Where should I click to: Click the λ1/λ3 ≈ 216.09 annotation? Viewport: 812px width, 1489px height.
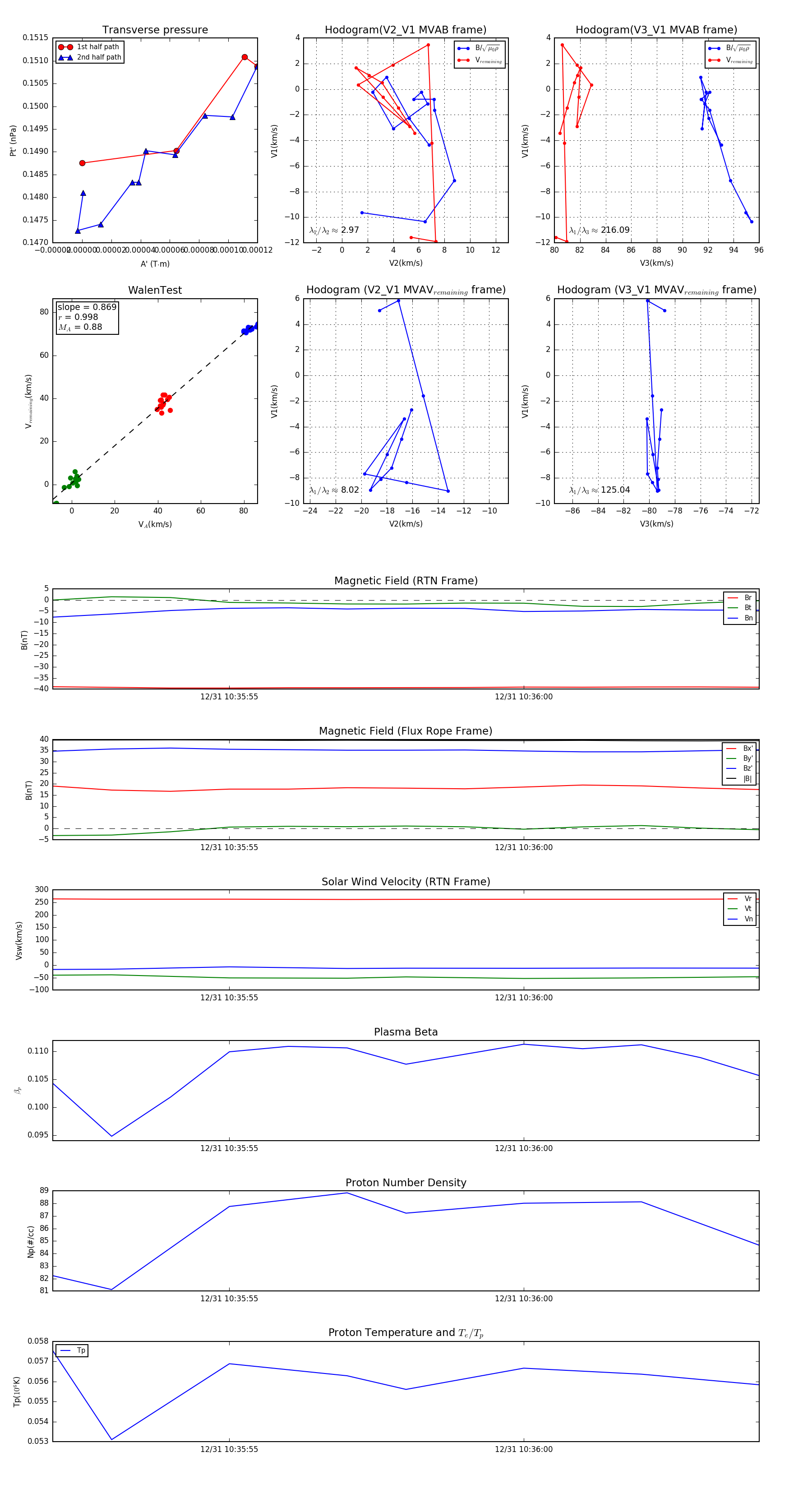tap(600, 230)
